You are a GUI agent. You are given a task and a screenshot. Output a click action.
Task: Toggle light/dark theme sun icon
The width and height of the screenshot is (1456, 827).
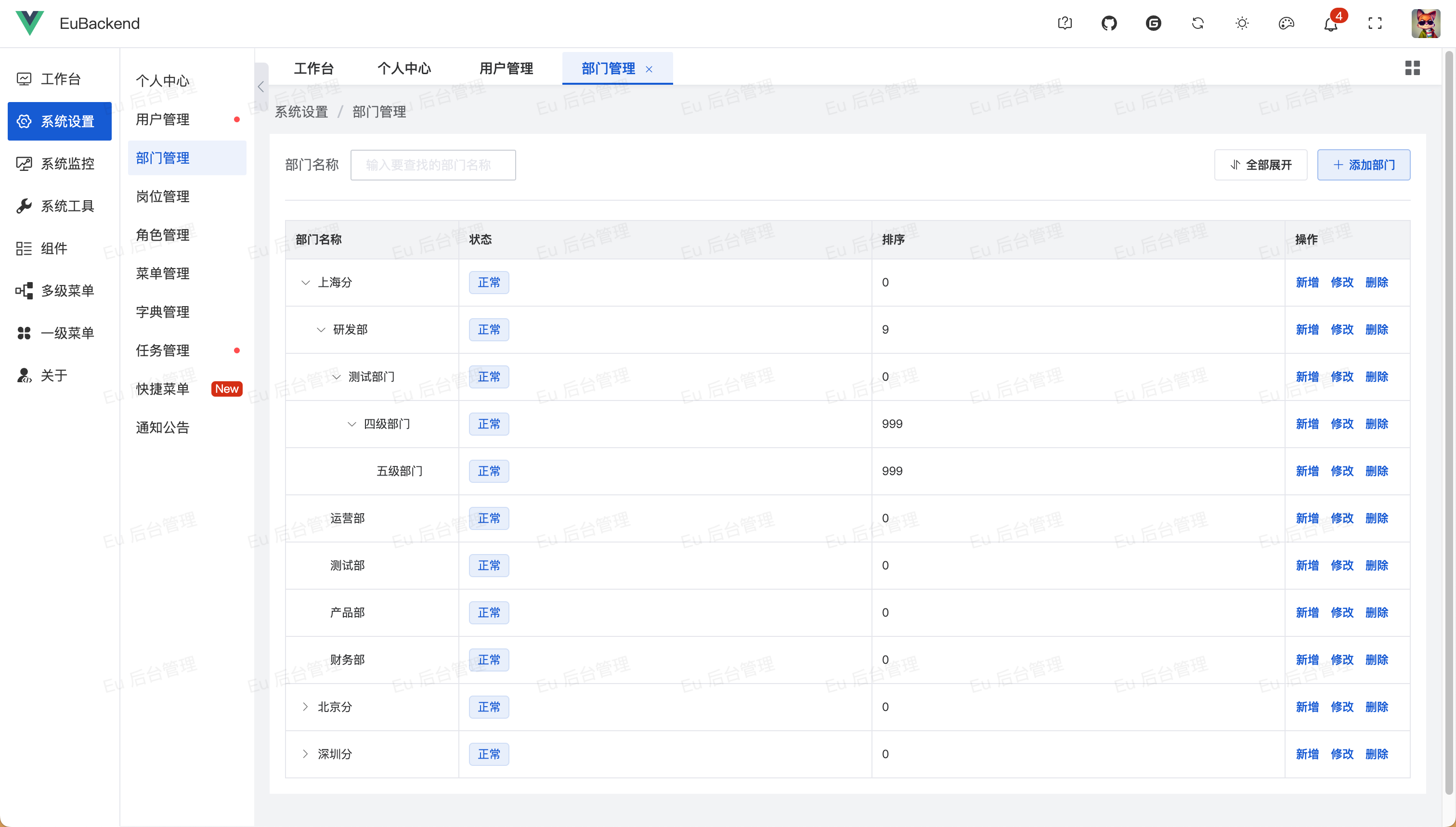coord(1242,23)
